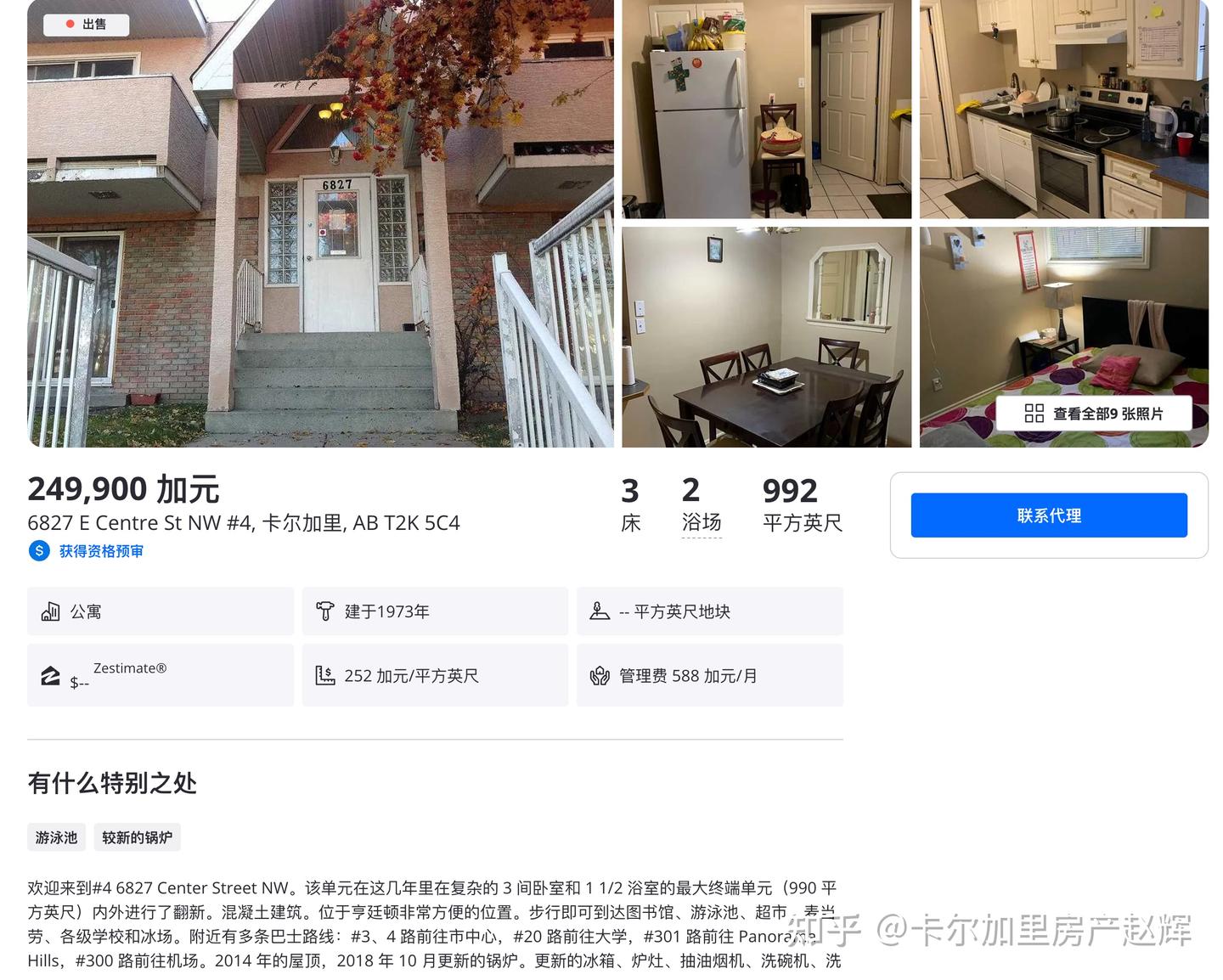
Task: Select the 游泳池 feature tag
Action: coord(56,837)
